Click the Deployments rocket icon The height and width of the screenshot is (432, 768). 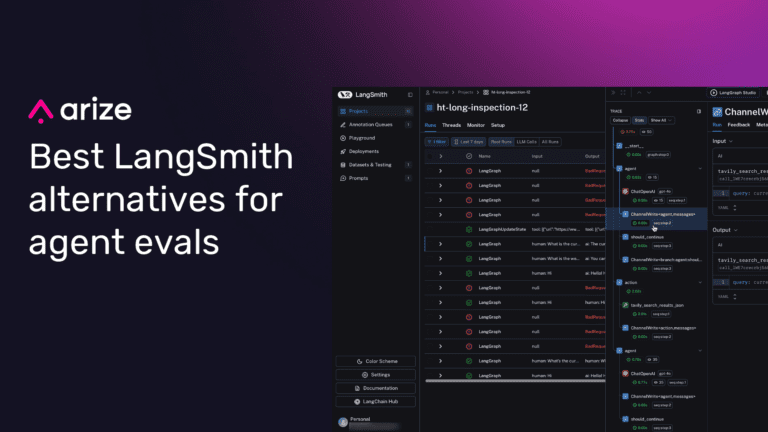(x=343, y=151)
